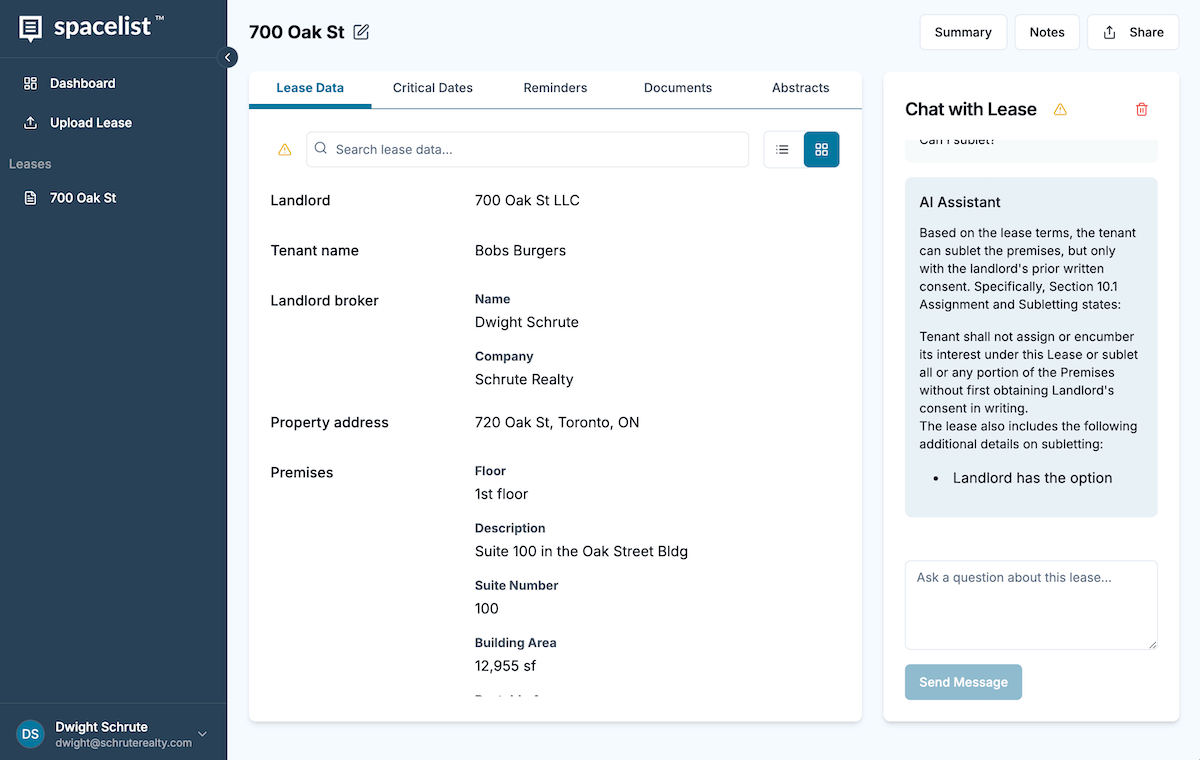Click the Share upload icon
1200x760 pixels.
point(1108,32)
